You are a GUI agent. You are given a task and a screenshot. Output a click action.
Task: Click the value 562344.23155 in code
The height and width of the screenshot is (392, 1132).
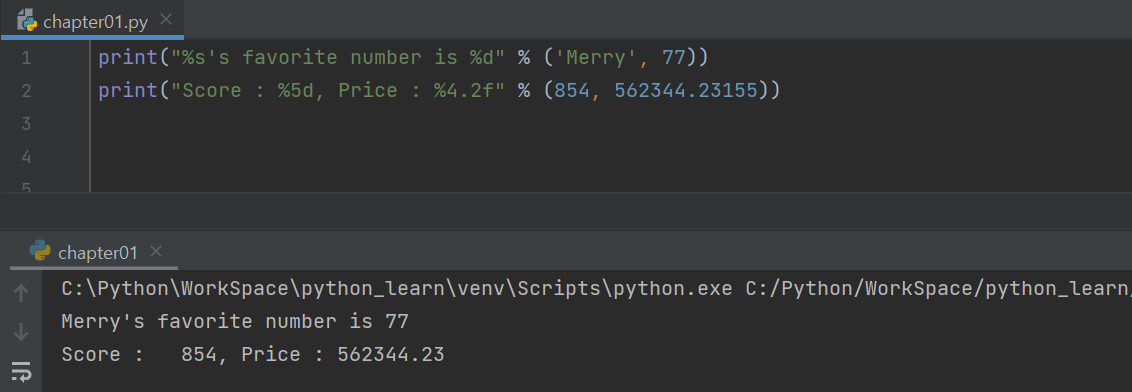(x=686, y=90)
